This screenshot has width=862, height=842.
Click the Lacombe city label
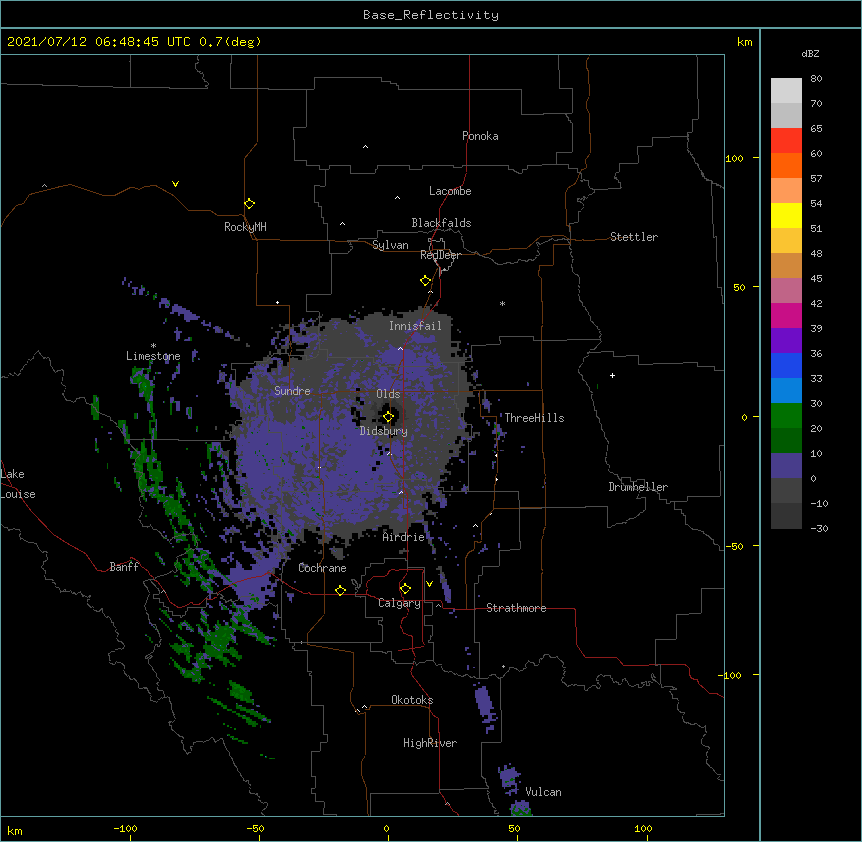(x=450, y=191)
